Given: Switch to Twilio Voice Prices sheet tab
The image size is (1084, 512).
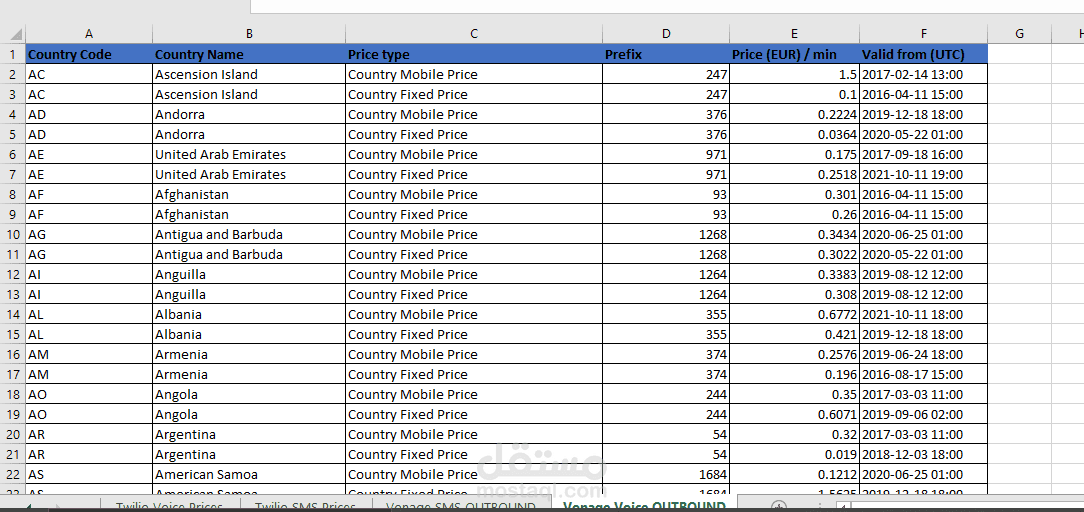Looking at the screenshot, I should (x=169, y=506).
